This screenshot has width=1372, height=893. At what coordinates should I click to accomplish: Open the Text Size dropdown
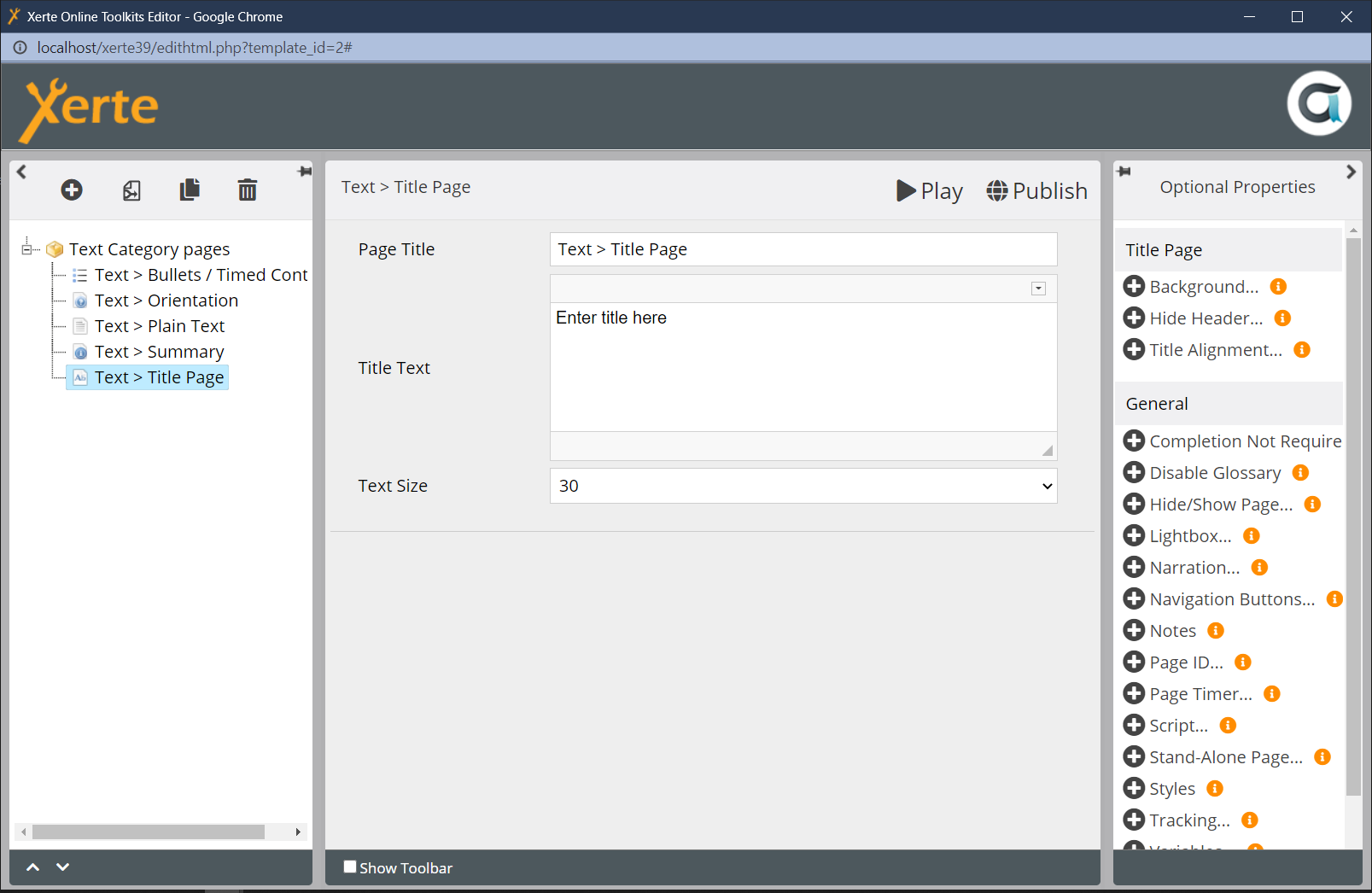[803, 486]
